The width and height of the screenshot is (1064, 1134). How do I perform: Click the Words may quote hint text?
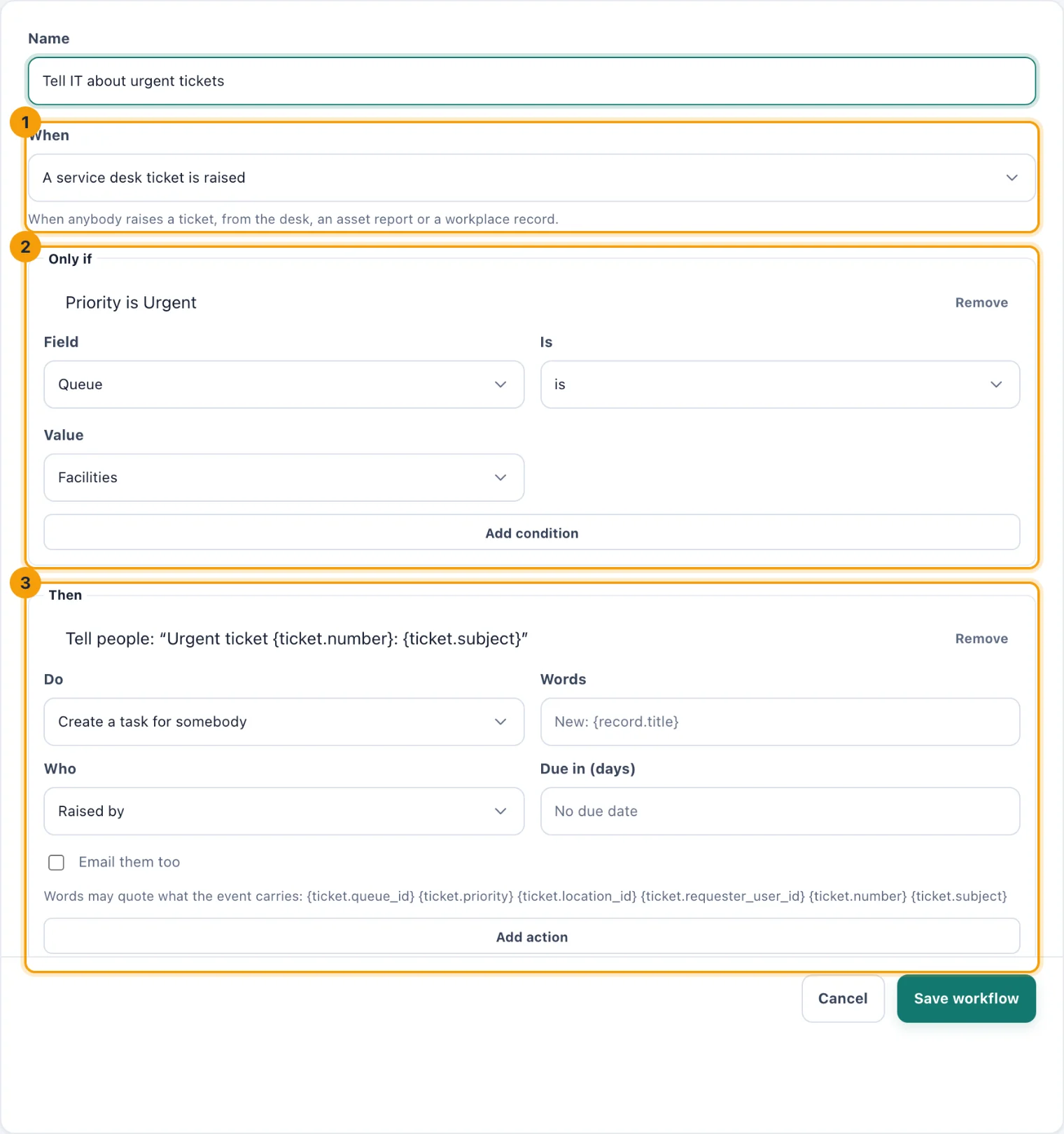click(x=526, y=896)
